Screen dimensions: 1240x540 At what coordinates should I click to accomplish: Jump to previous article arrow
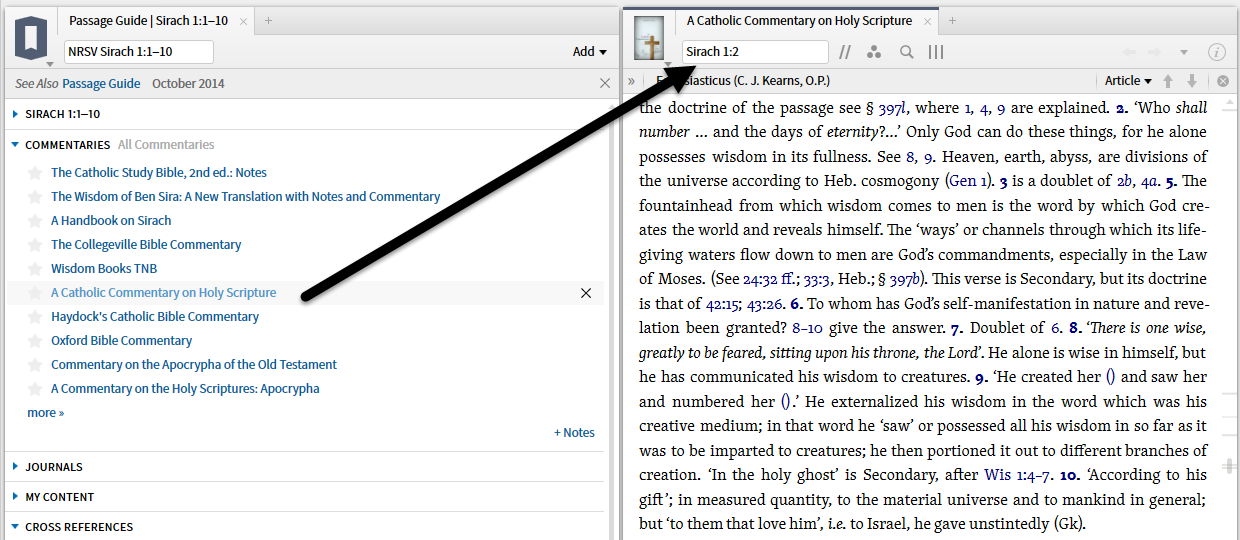[x=1168, y=81]
